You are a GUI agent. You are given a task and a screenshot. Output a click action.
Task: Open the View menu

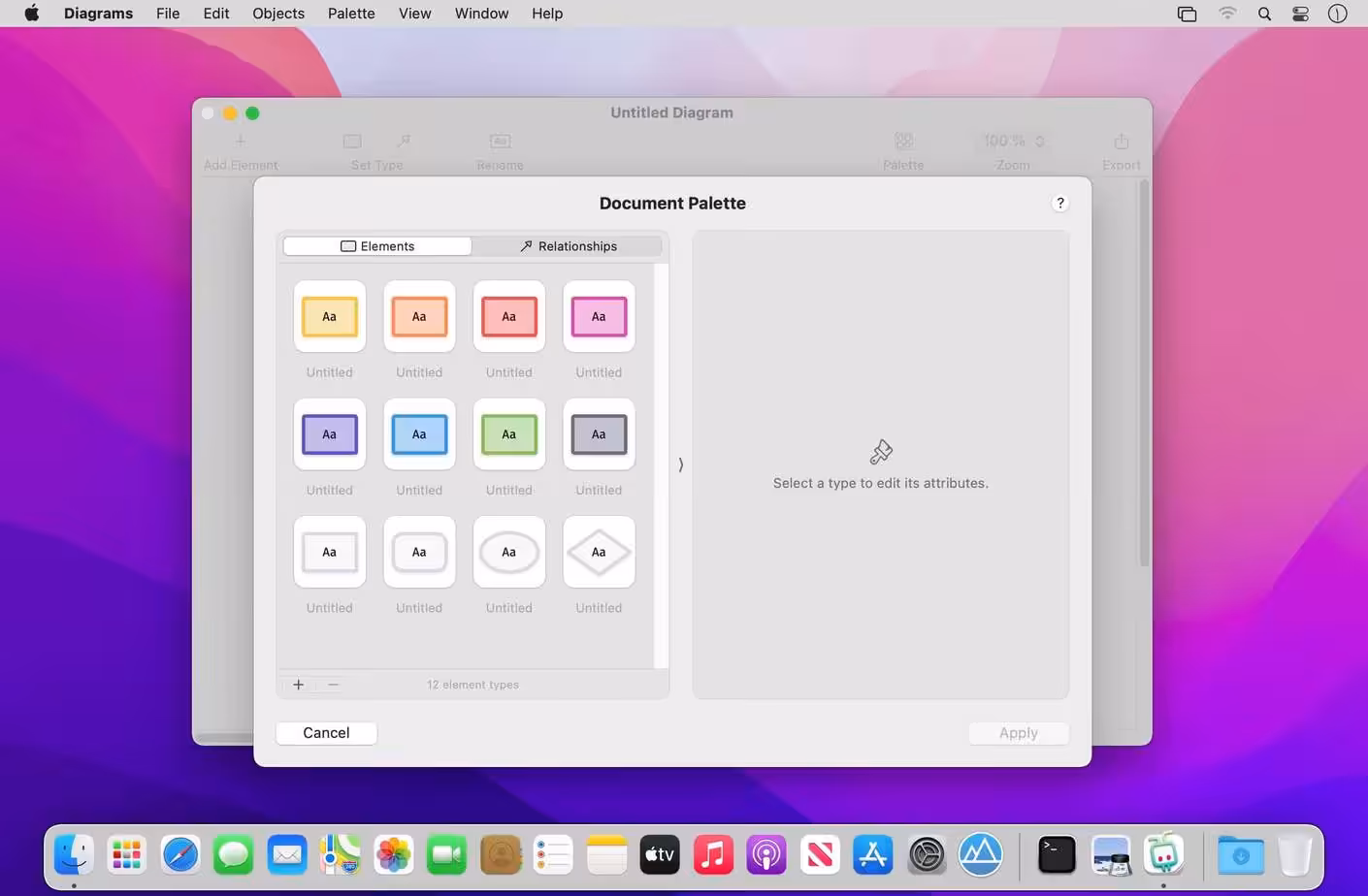click(414, 14)
